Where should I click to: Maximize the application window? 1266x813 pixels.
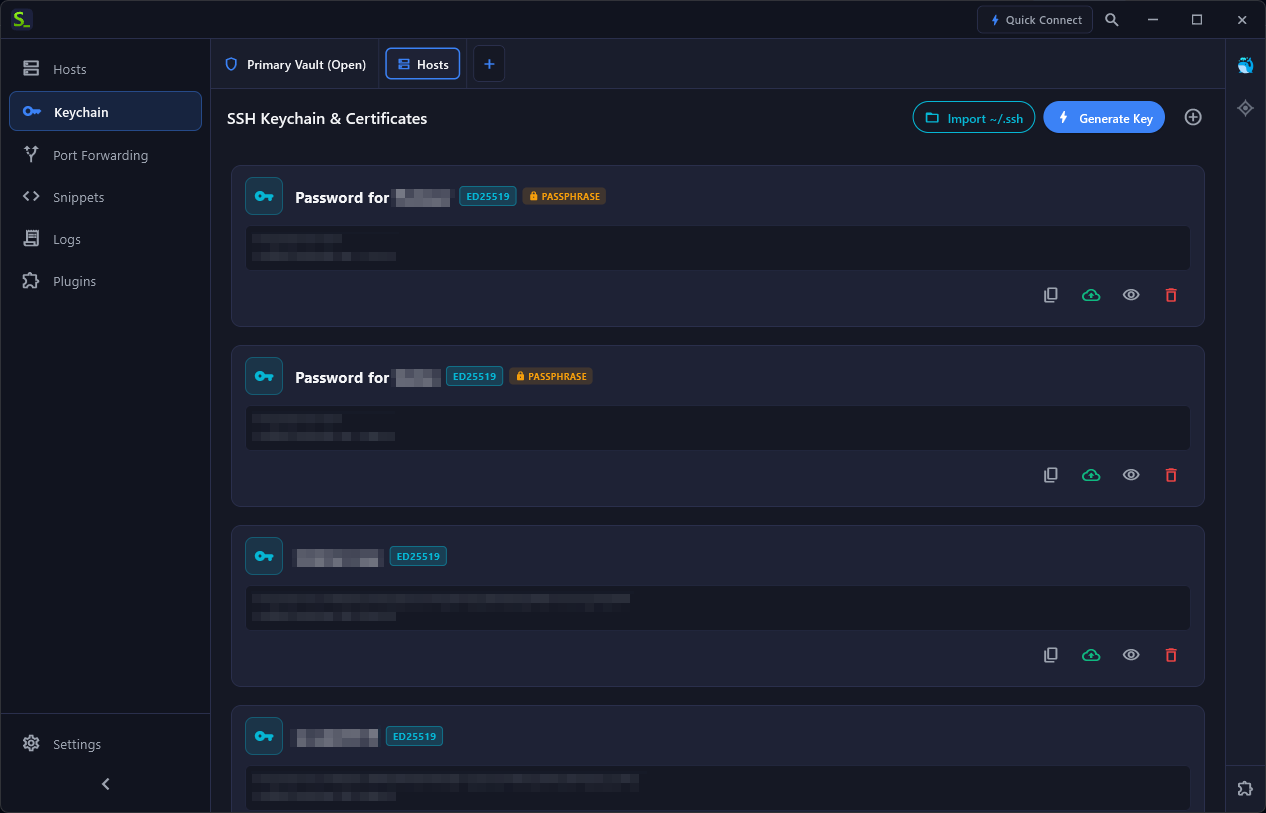point(1197,20)
